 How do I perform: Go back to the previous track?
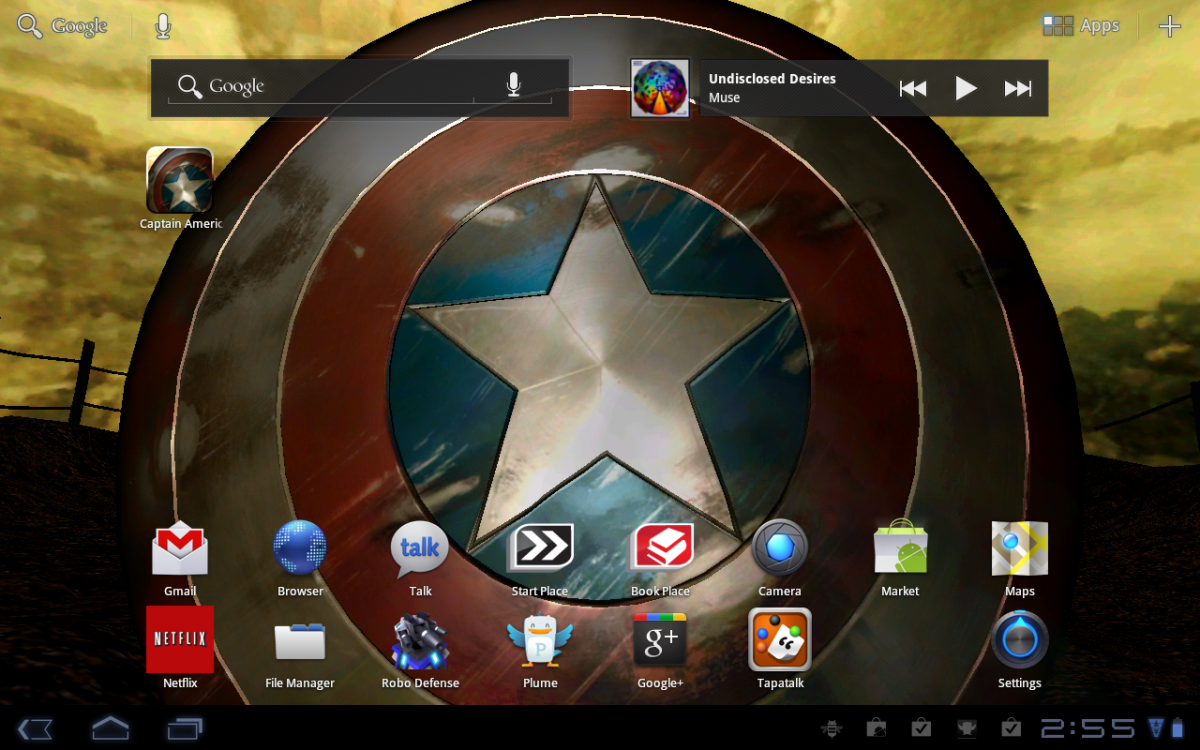[x=913, y=88]
